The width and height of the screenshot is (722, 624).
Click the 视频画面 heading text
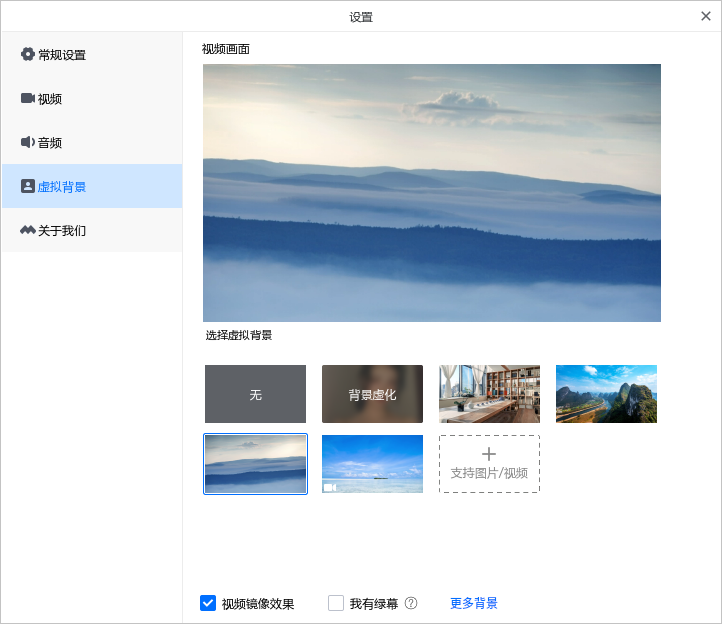point(226,49)
